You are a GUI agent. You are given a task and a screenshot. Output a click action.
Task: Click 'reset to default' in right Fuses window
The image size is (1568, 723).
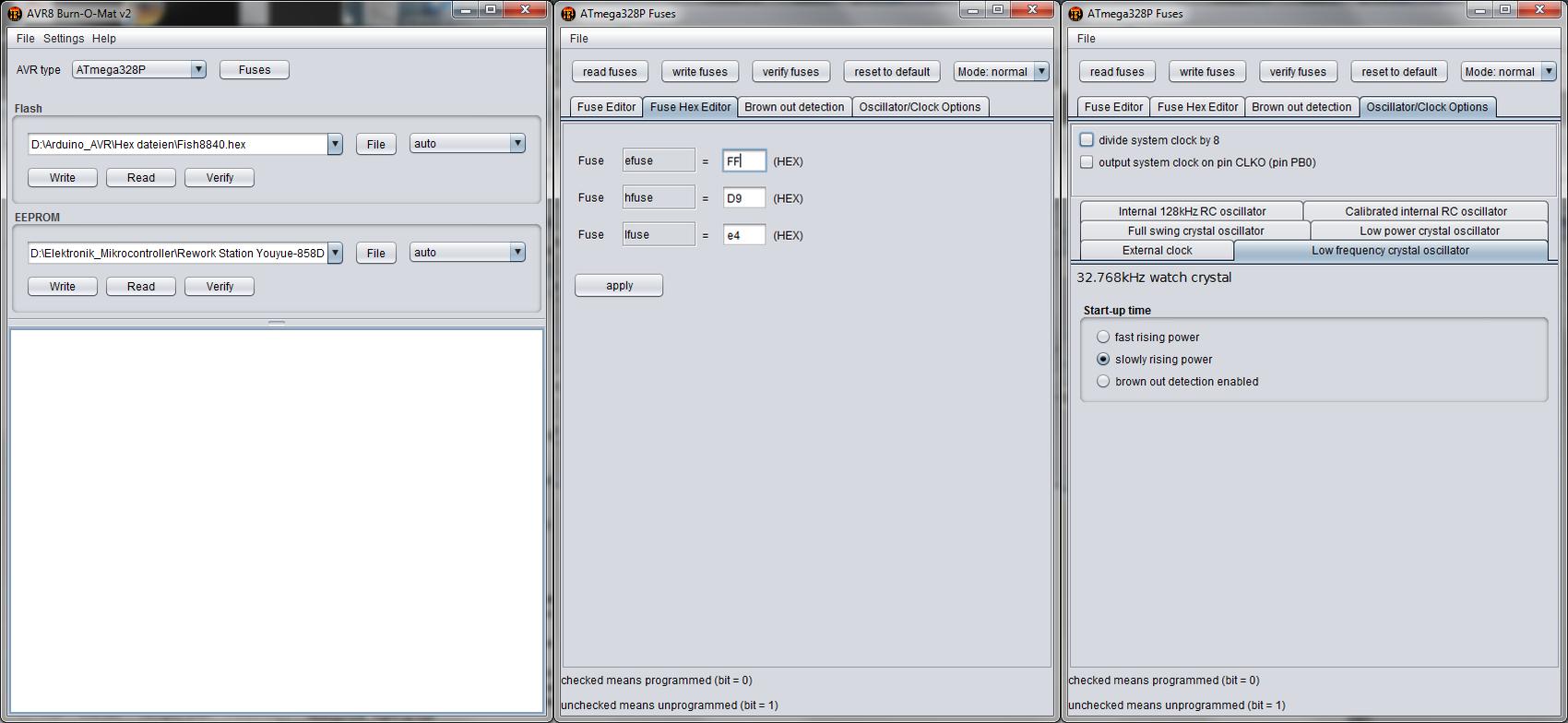[1399, 71]
